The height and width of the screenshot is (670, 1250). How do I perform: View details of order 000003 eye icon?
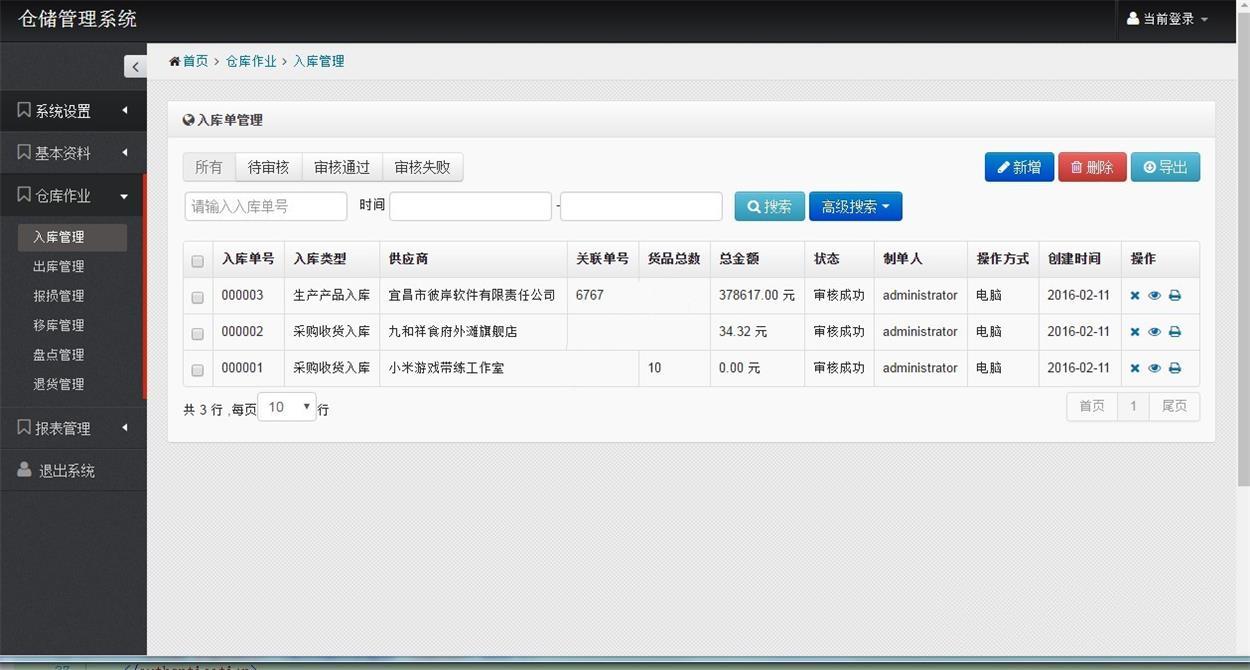coord(1154,296)
